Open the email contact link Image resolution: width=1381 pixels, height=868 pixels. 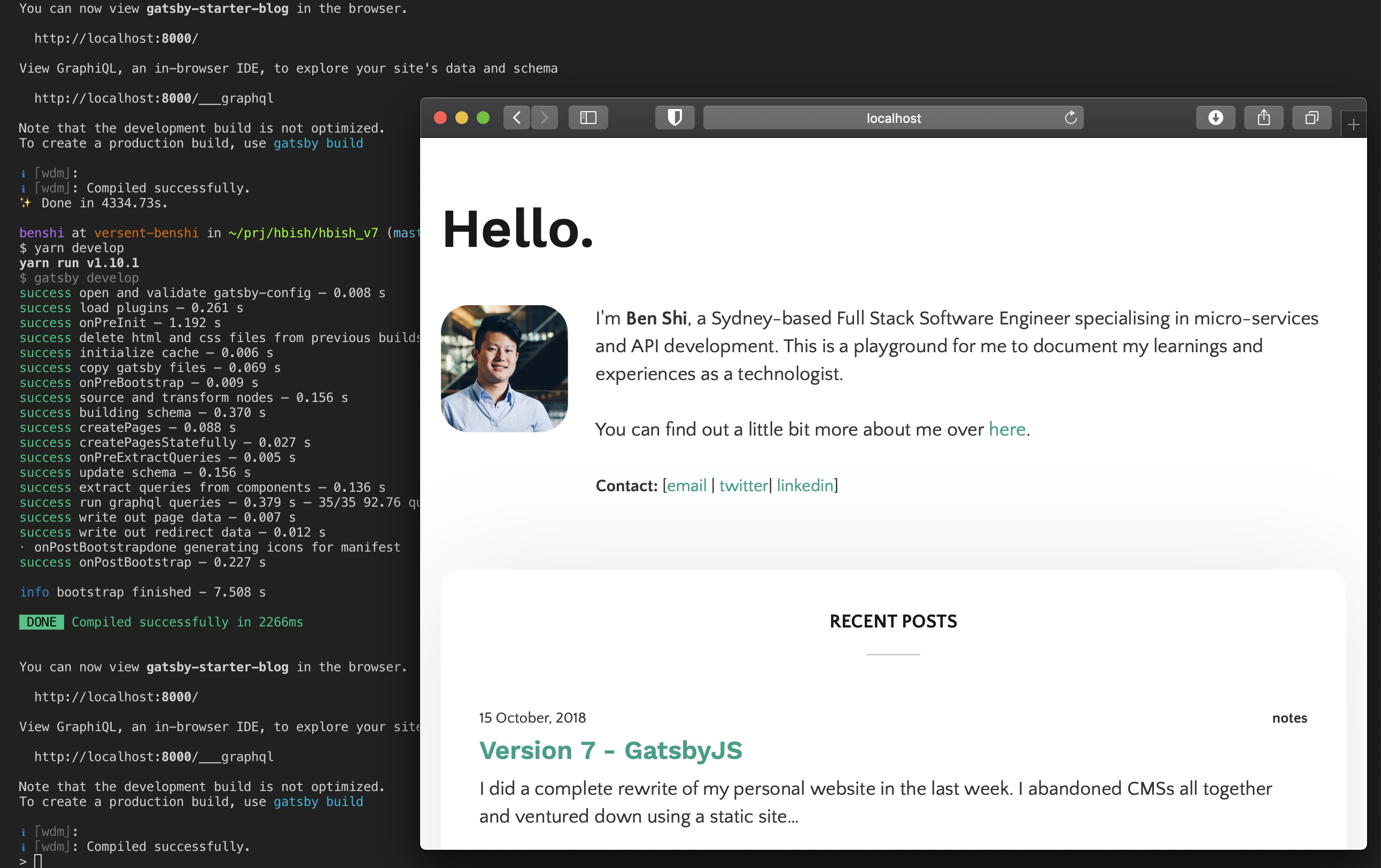(x=687, y=485)
